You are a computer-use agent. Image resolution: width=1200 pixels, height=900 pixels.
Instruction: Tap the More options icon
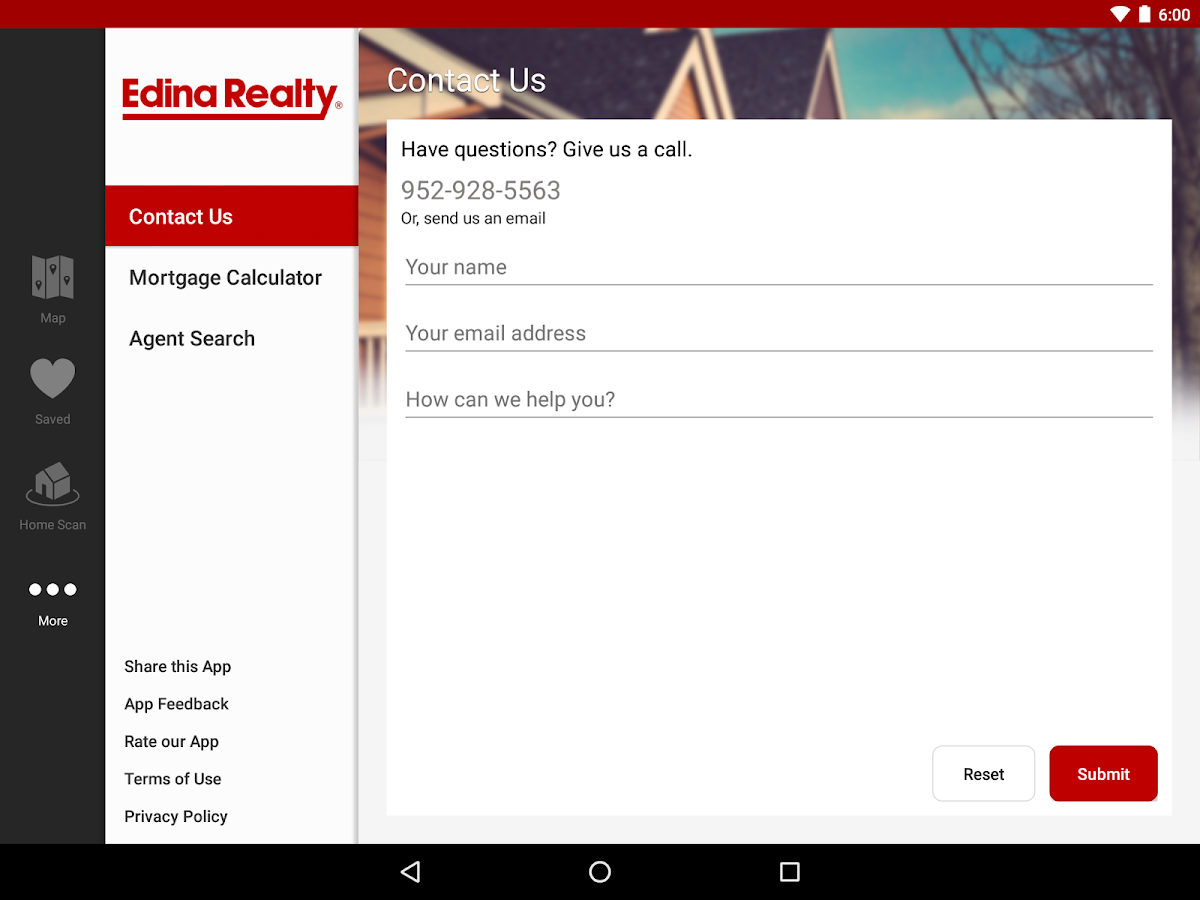(52, 589)
